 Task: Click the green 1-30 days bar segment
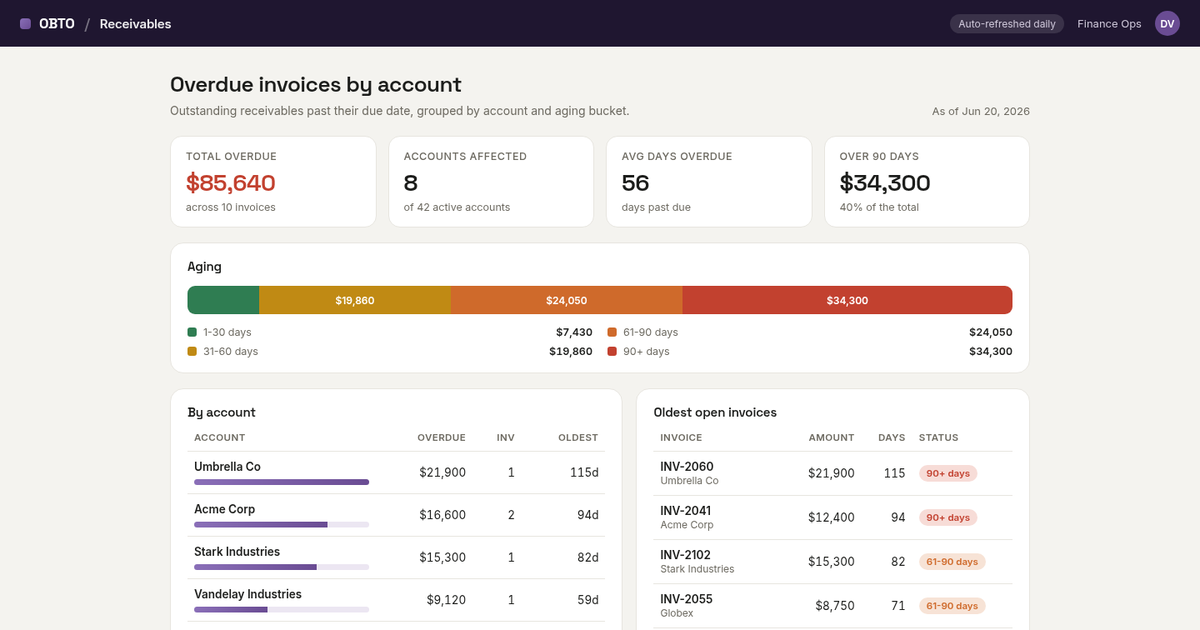[x=223, y=300]
